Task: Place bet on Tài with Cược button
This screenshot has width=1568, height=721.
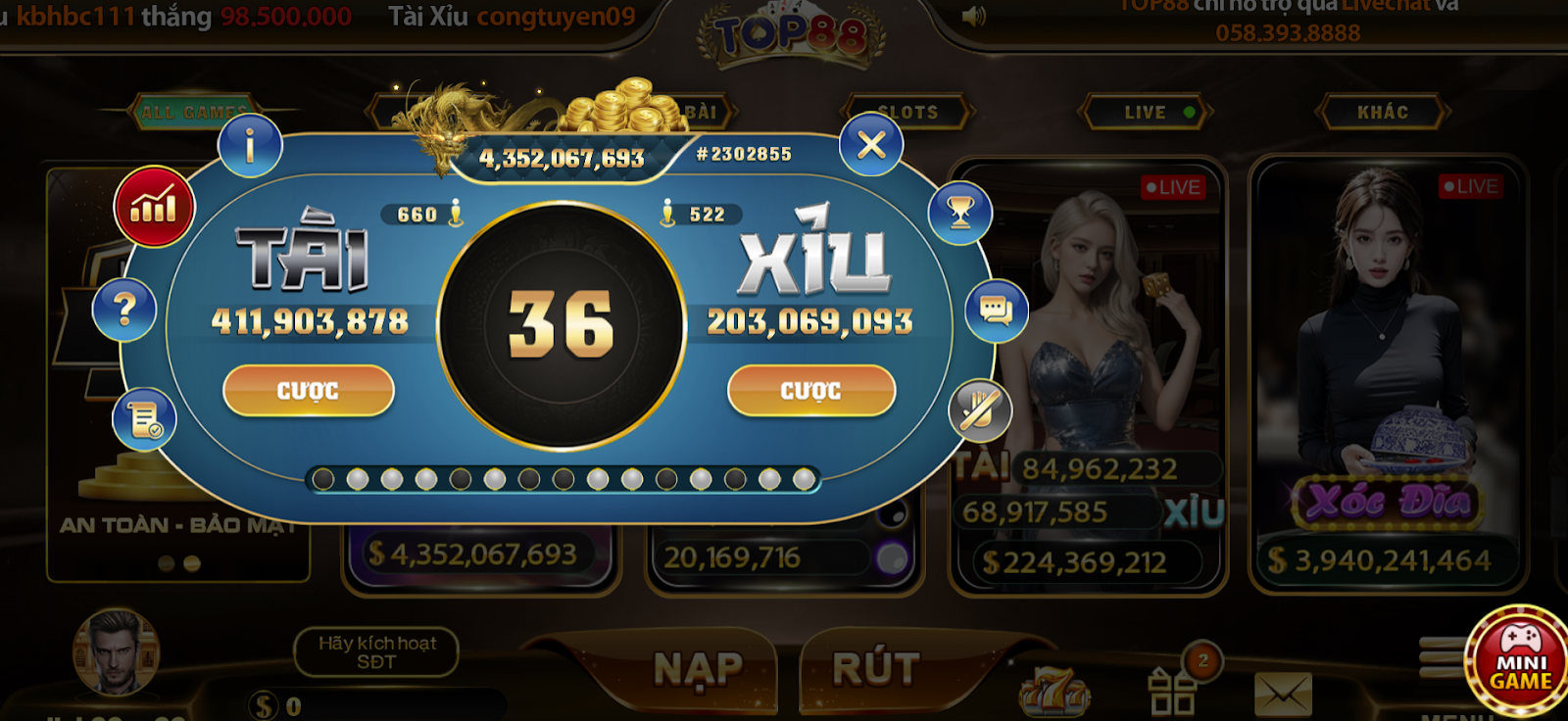Action: pos(309,391)
